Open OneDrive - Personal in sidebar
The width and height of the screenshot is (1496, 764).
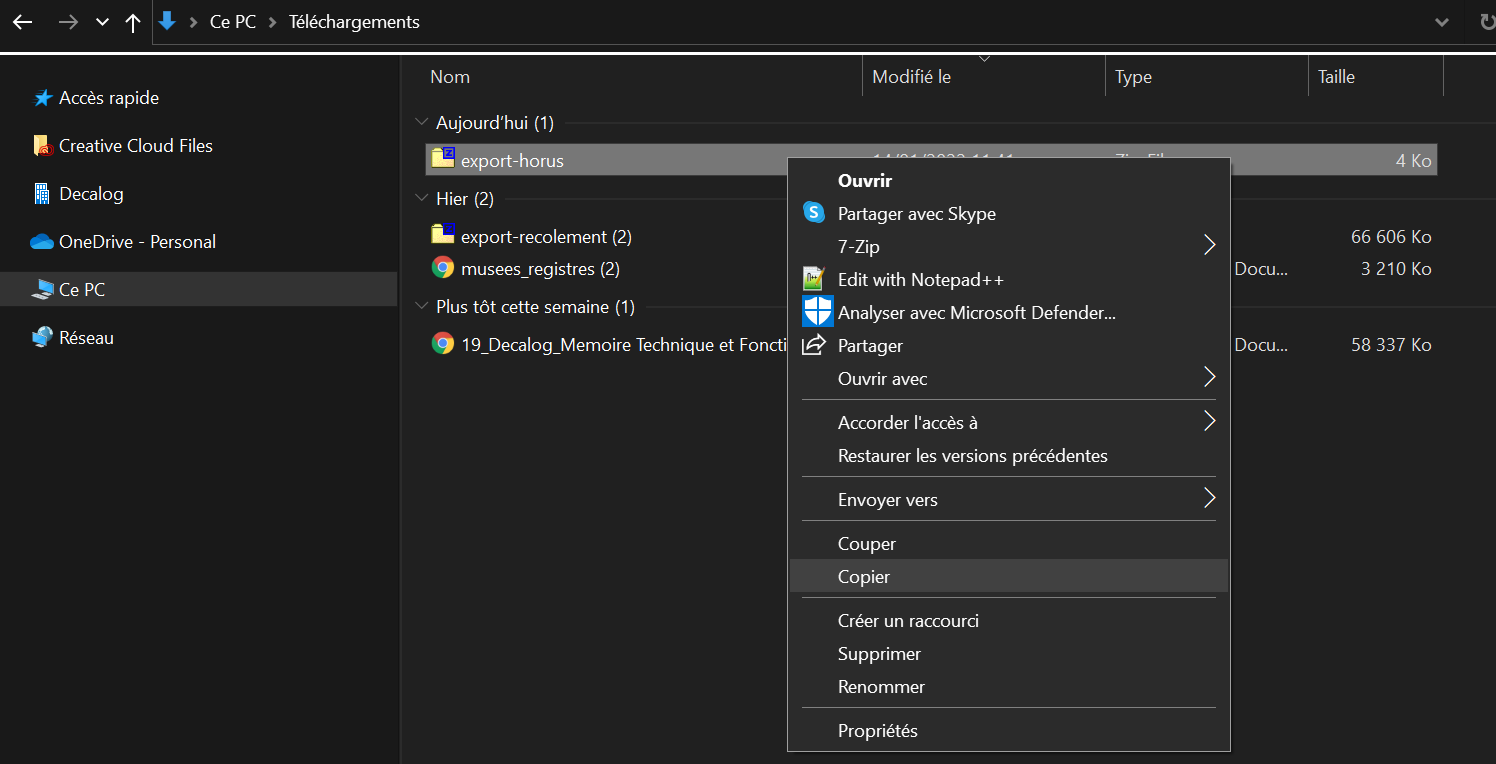[137, 241]
